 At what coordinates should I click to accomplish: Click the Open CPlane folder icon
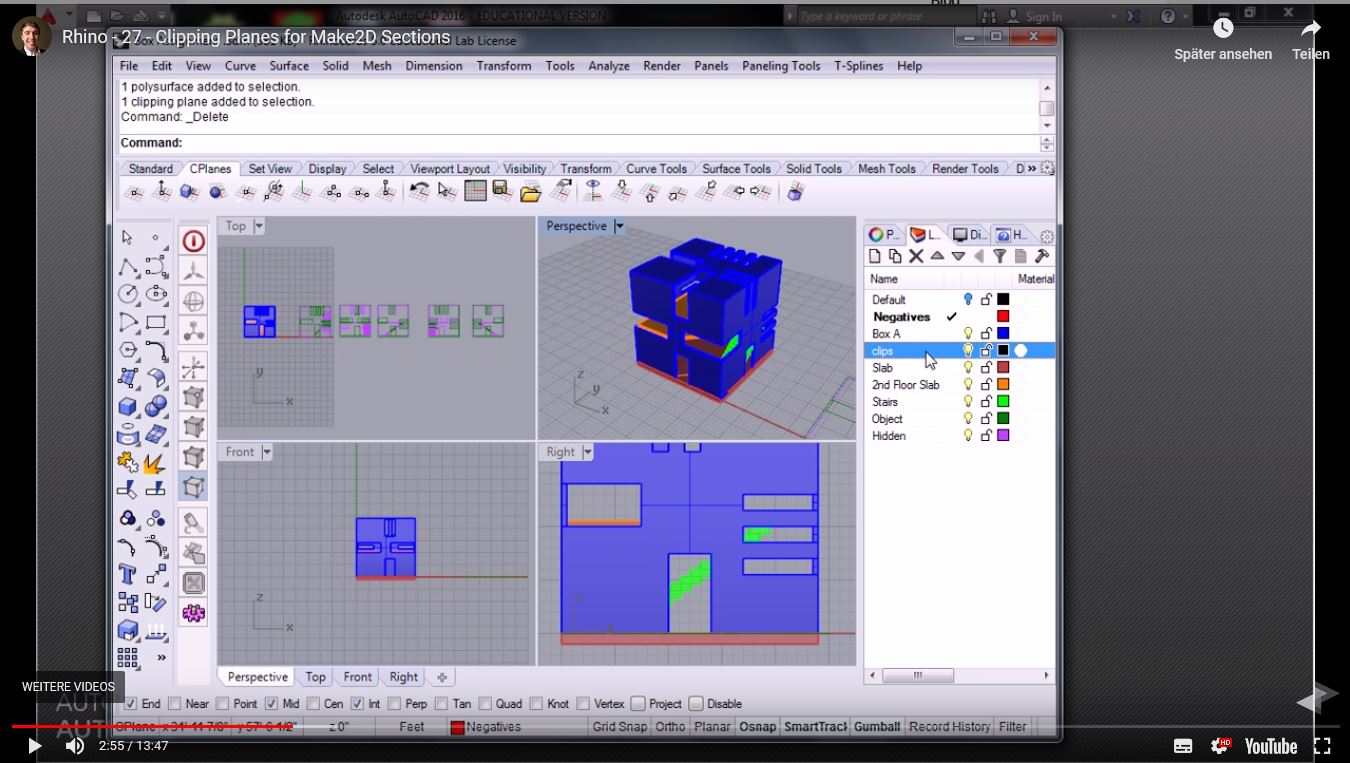(x=531, y=191)
